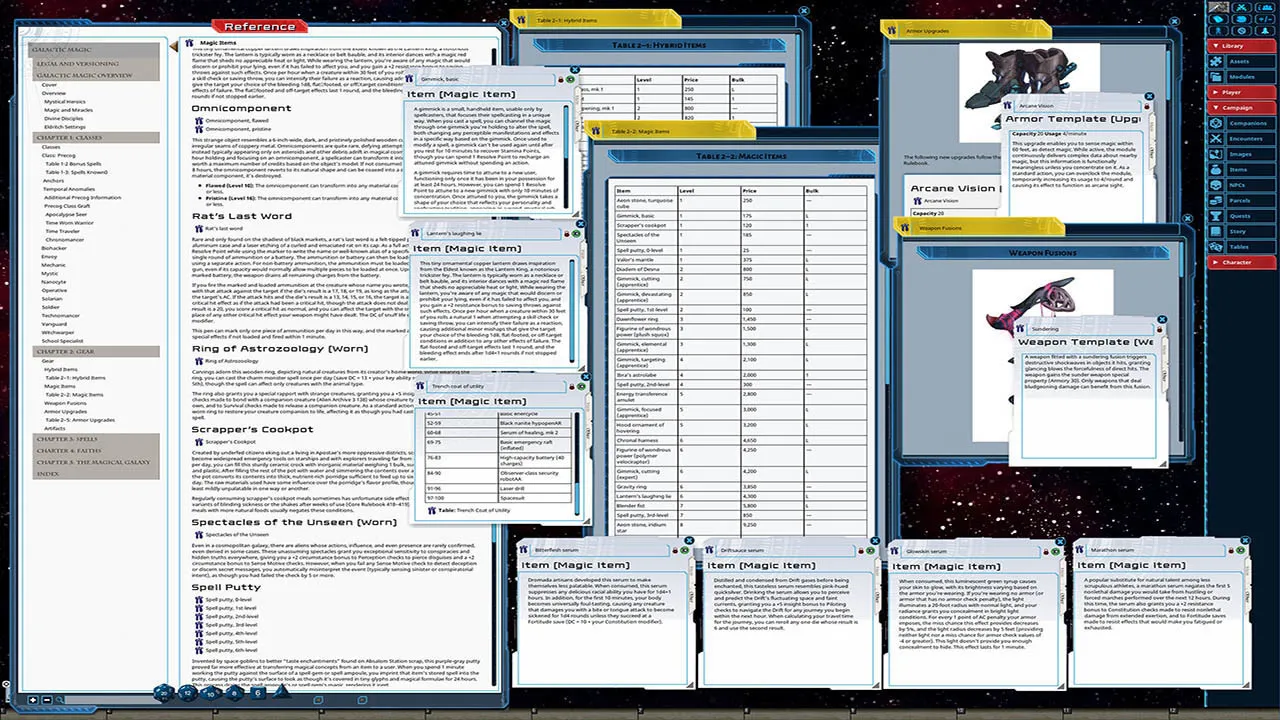Click the Quests chalice icon in sidebar

click(x=1217, y=216)
